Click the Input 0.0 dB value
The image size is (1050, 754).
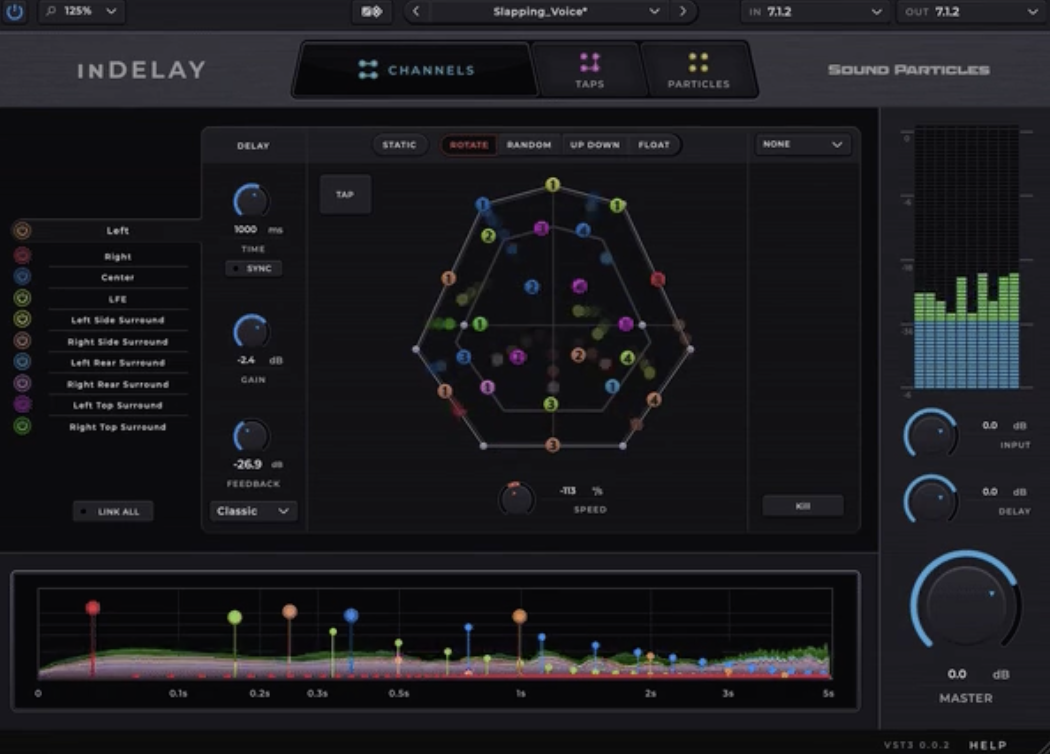(990, 425)
